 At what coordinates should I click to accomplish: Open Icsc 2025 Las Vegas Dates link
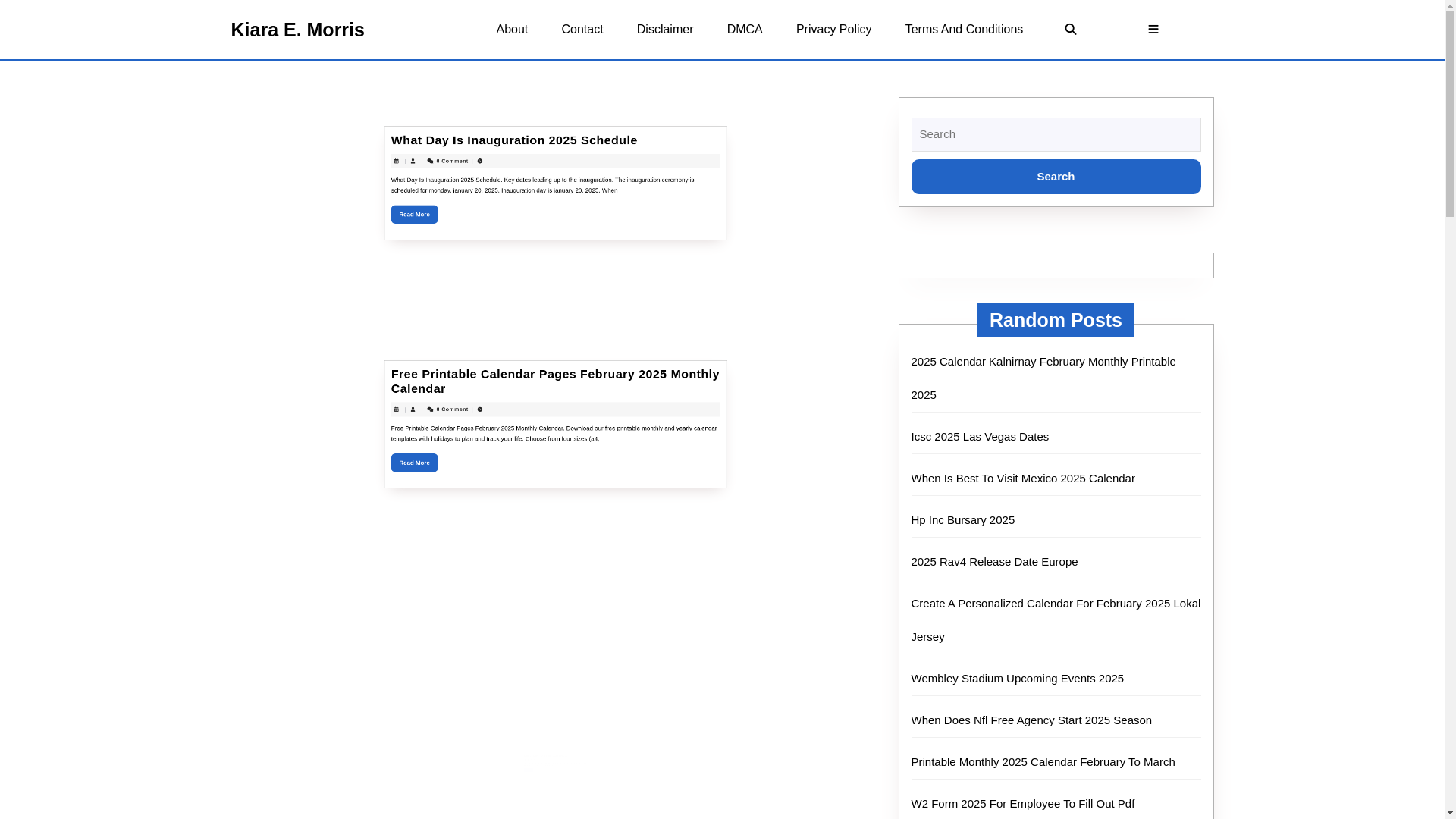pyautogui.click(x=980, y=437)
